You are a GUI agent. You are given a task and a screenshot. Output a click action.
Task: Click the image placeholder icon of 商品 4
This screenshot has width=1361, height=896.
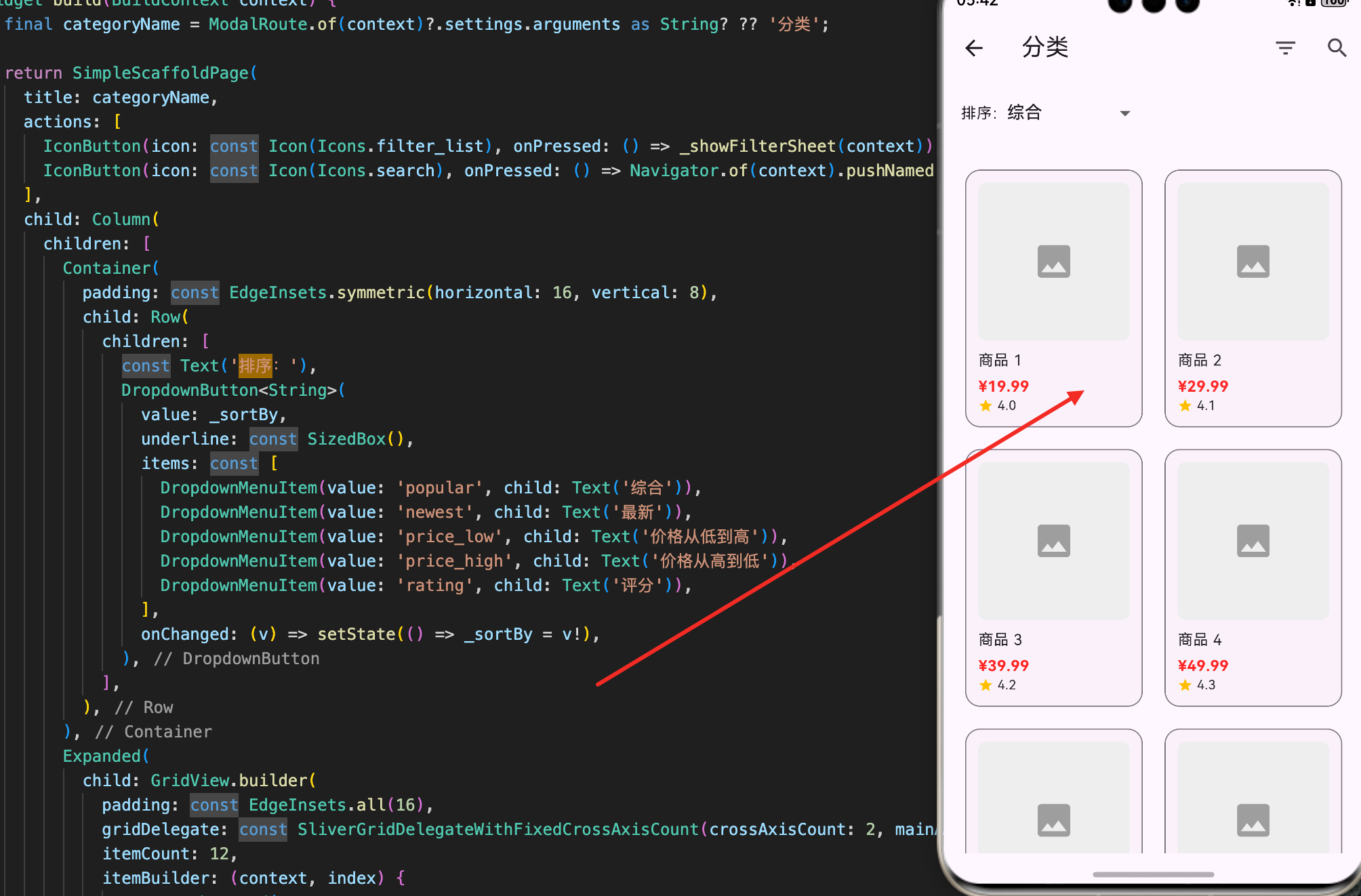point(1253,540)
